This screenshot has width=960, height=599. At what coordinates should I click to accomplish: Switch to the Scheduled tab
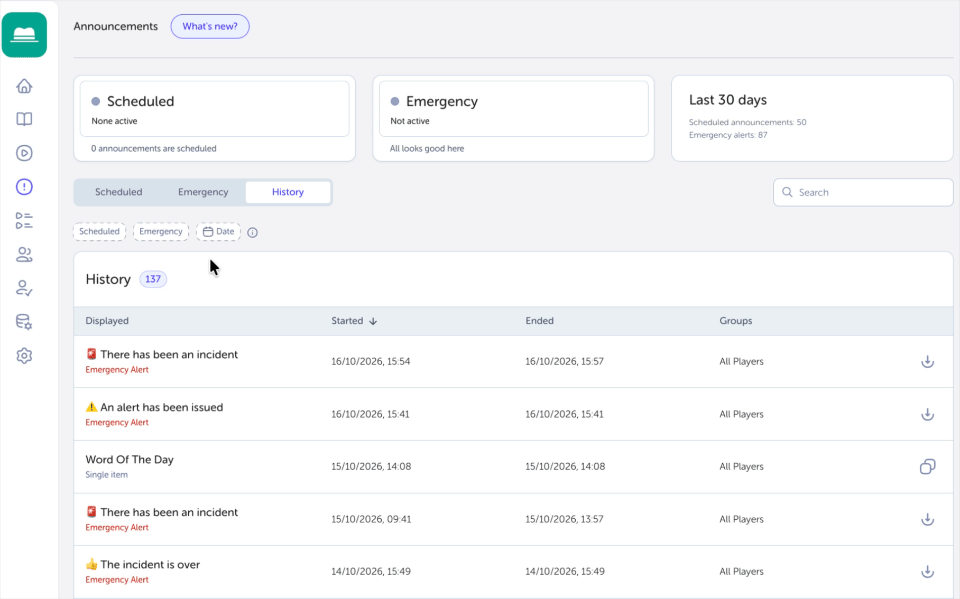click(119, 192)
